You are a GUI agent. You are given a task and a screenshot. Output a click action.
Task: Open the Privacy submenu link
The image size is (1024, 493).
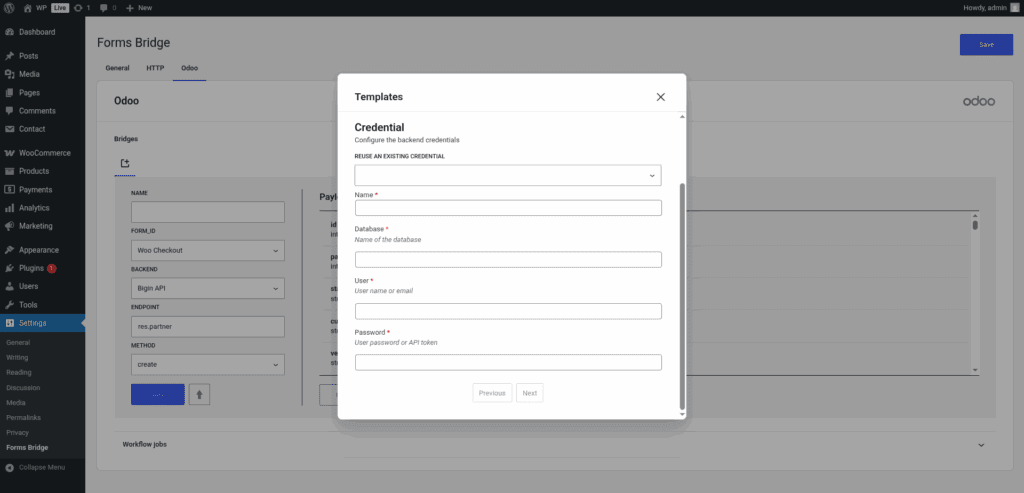pos(17,432)
